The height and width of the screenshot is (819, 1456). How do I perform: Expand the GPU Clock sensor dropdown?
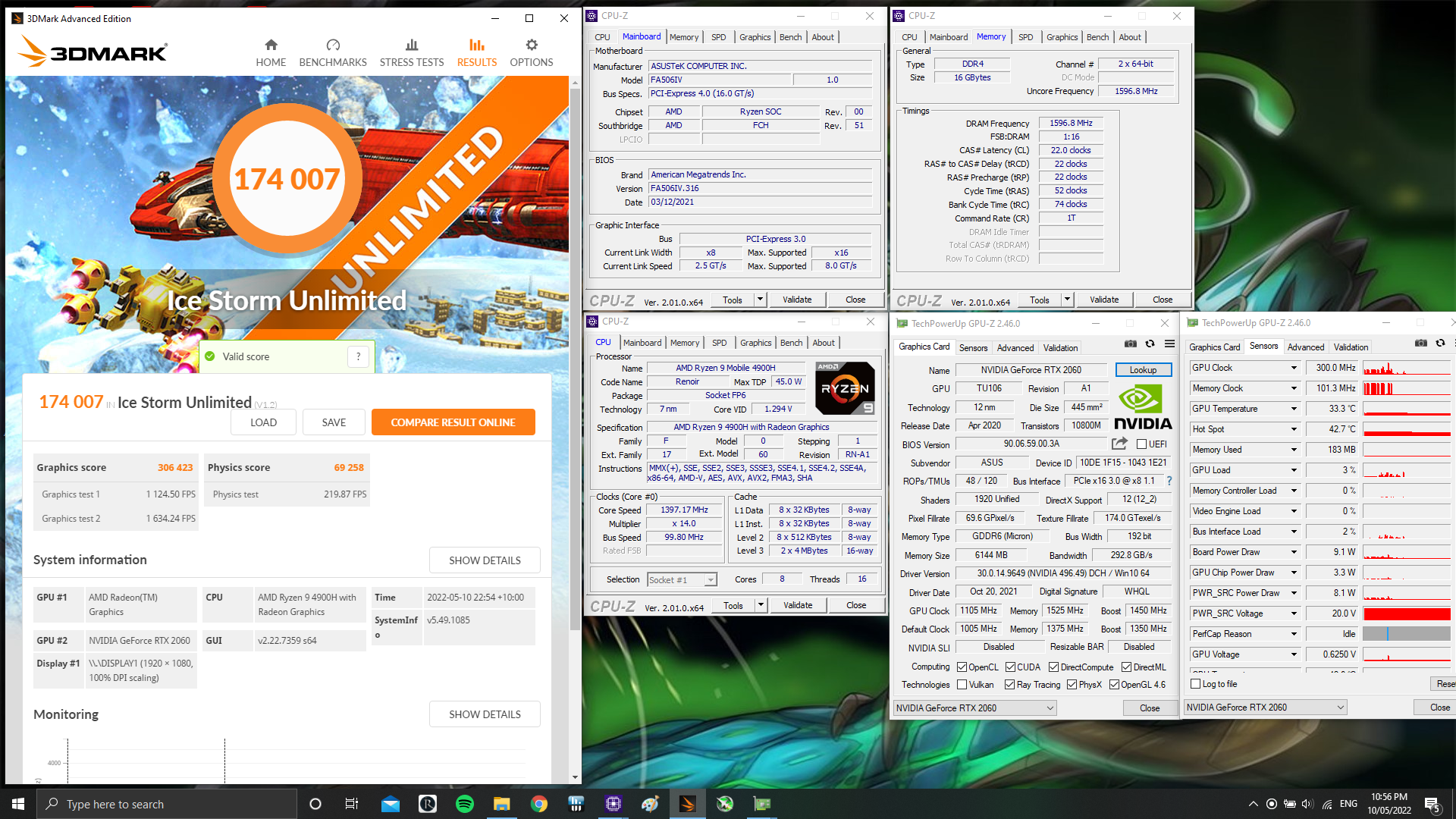coord(1294,368)
